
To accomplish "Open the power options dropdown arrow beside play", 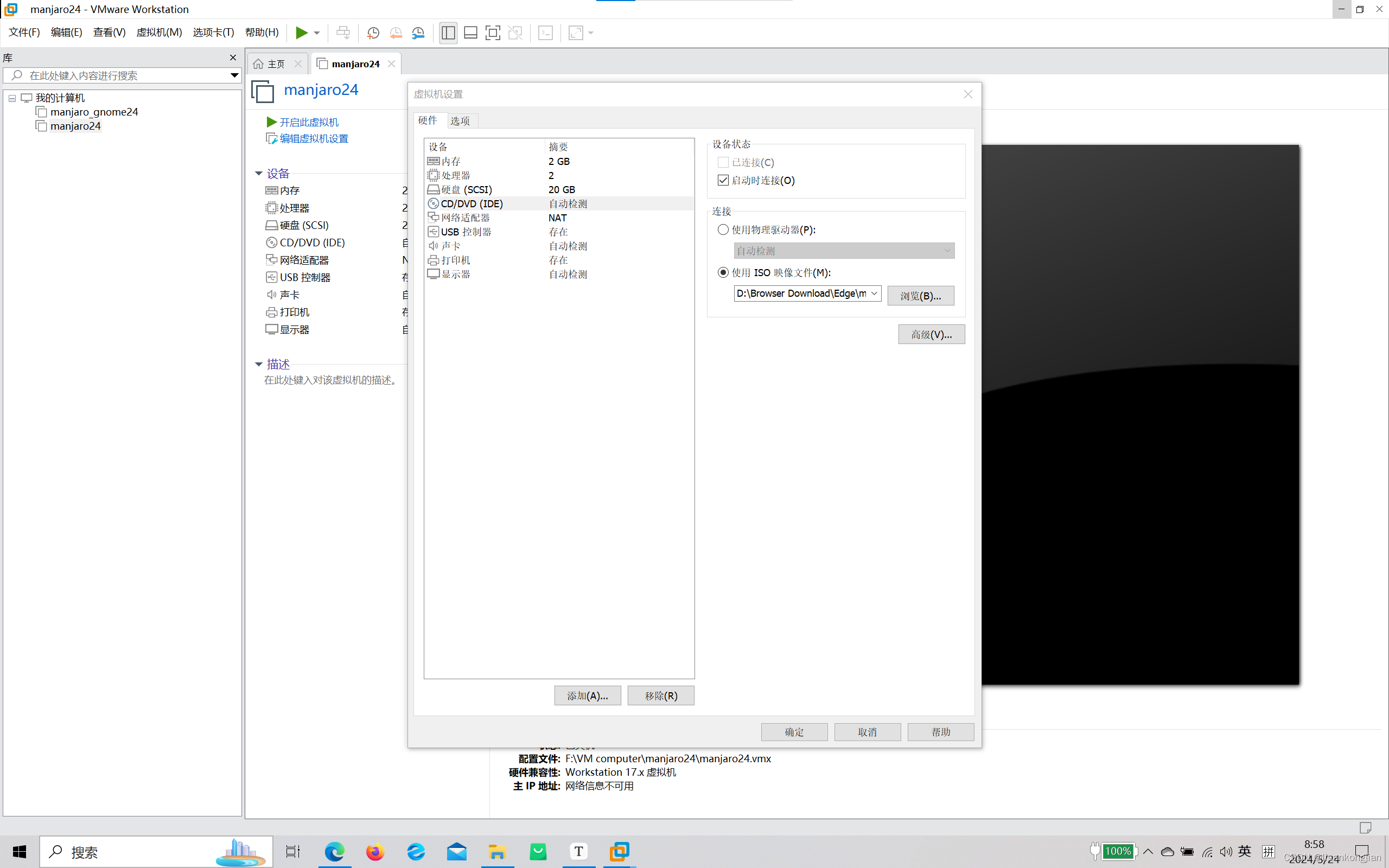I will click(x=317, y=33).
